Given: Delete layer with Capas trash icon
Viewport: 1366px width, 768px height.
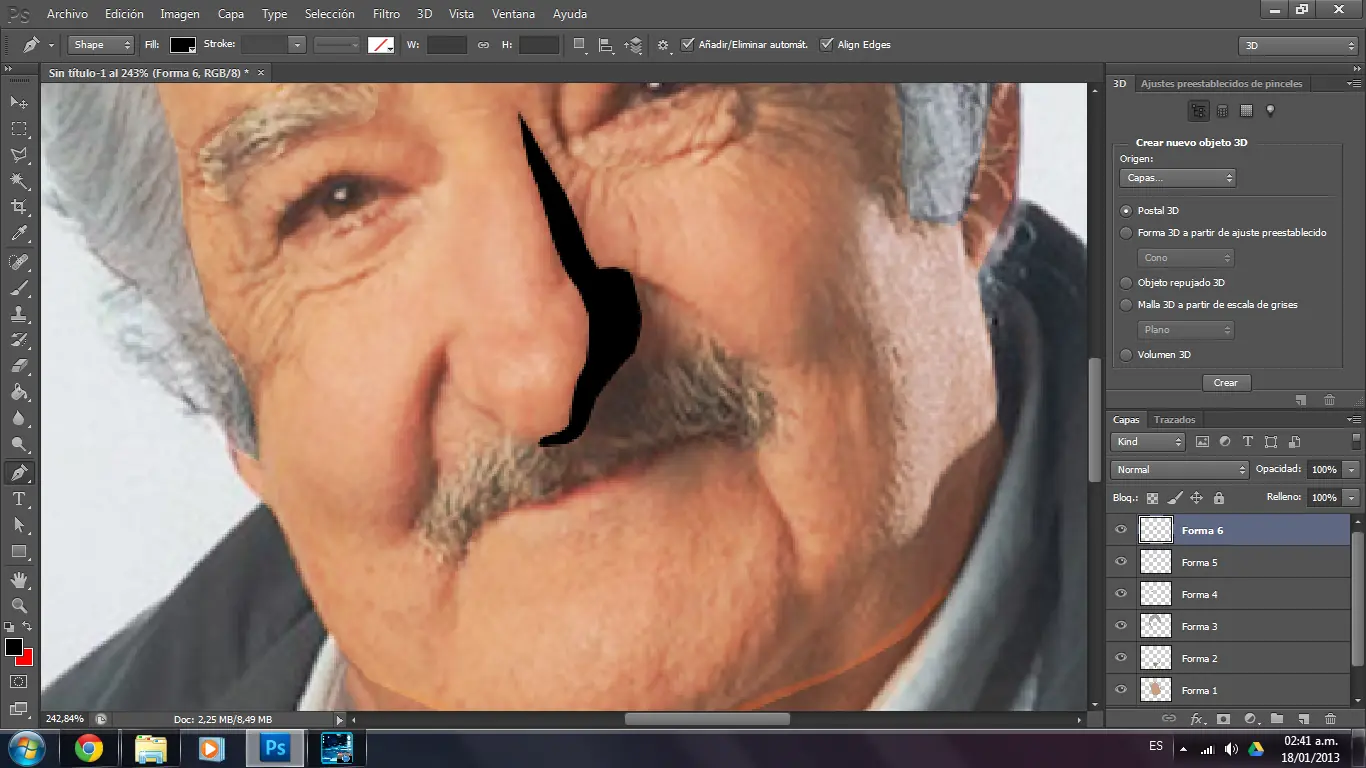Looking at the screenshot, I should click(1330, 719).
